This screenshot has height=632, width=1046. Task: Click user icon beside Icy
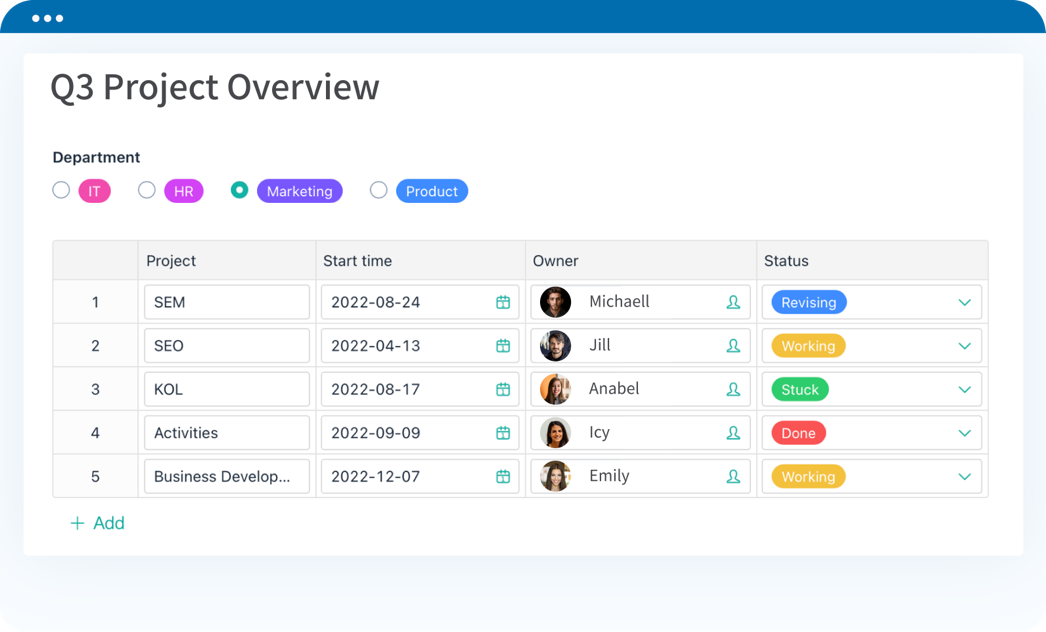pyautogui.click(x=733, y=433)
